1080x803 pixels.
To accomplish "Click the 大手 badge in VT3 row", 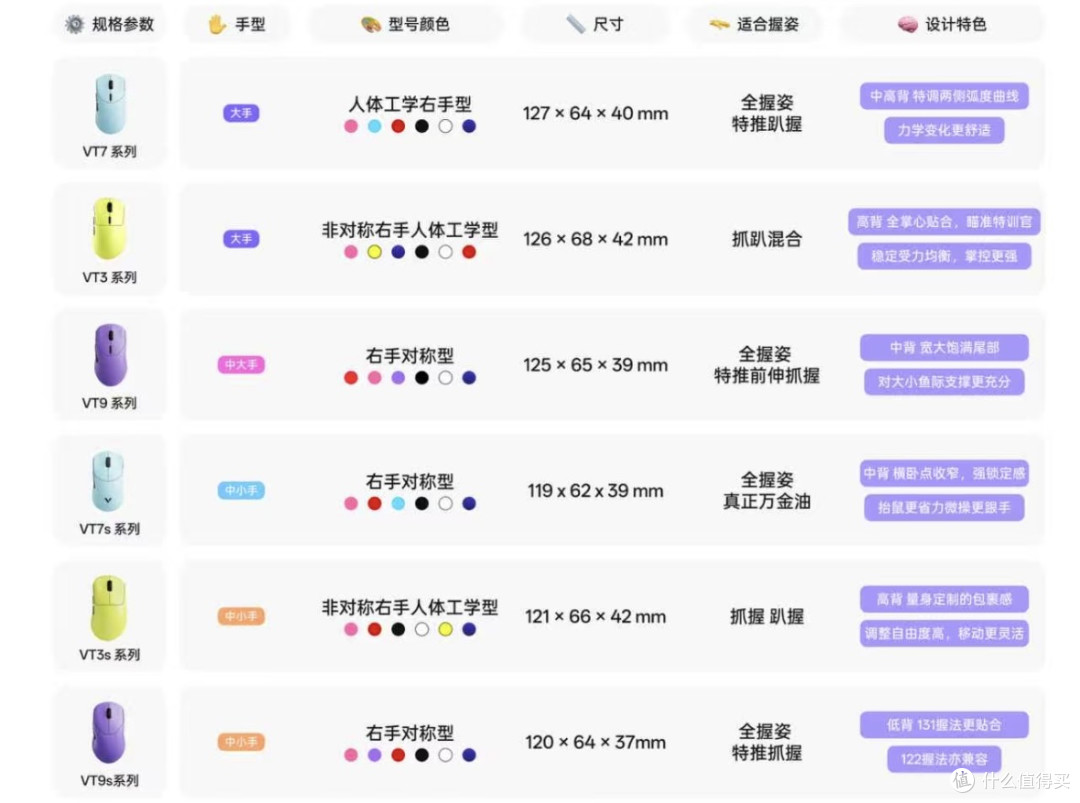I will click(241, 239).
